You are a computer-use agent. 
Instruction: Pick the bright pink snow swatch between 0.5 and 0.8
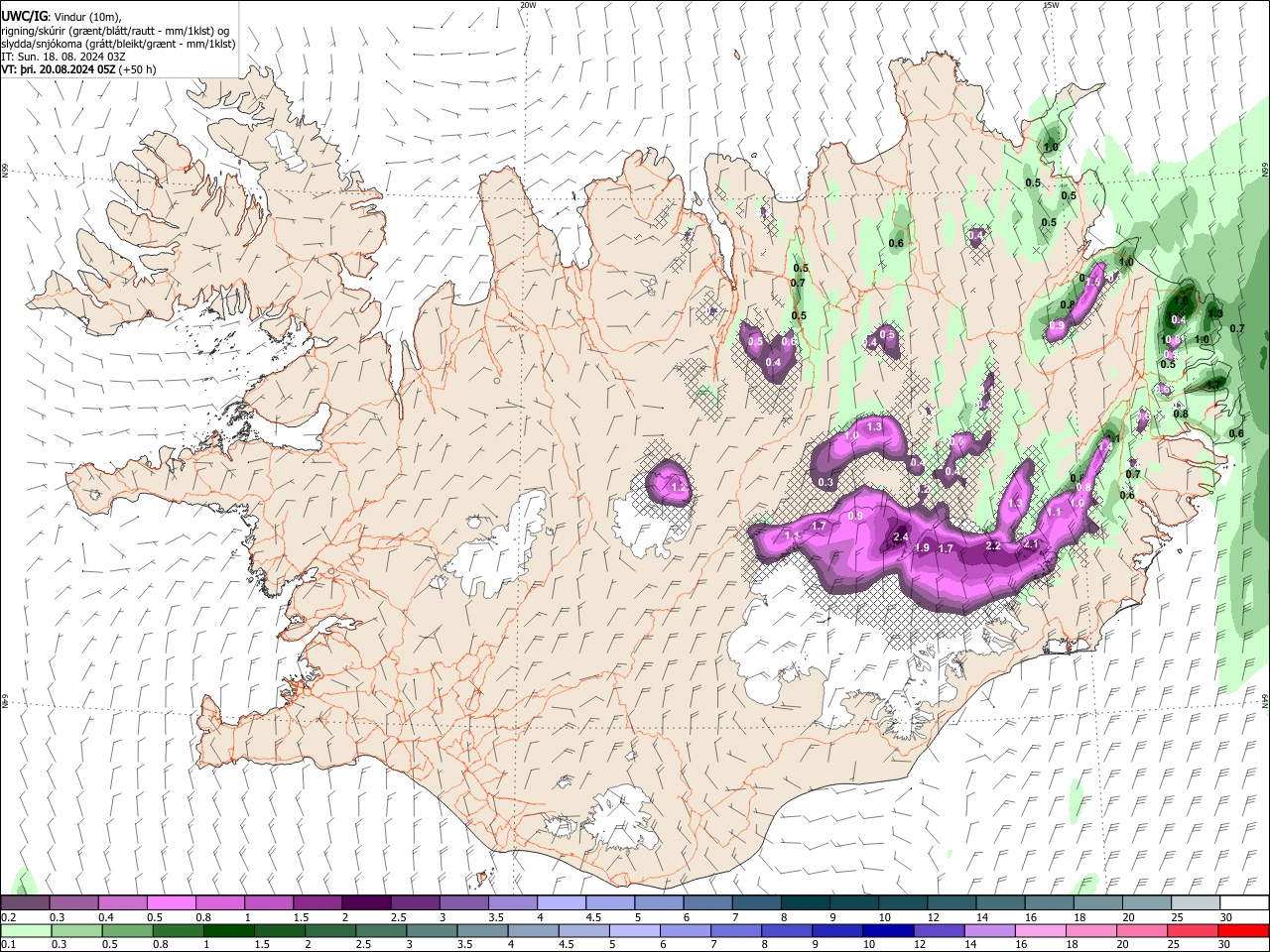[171, 903]
